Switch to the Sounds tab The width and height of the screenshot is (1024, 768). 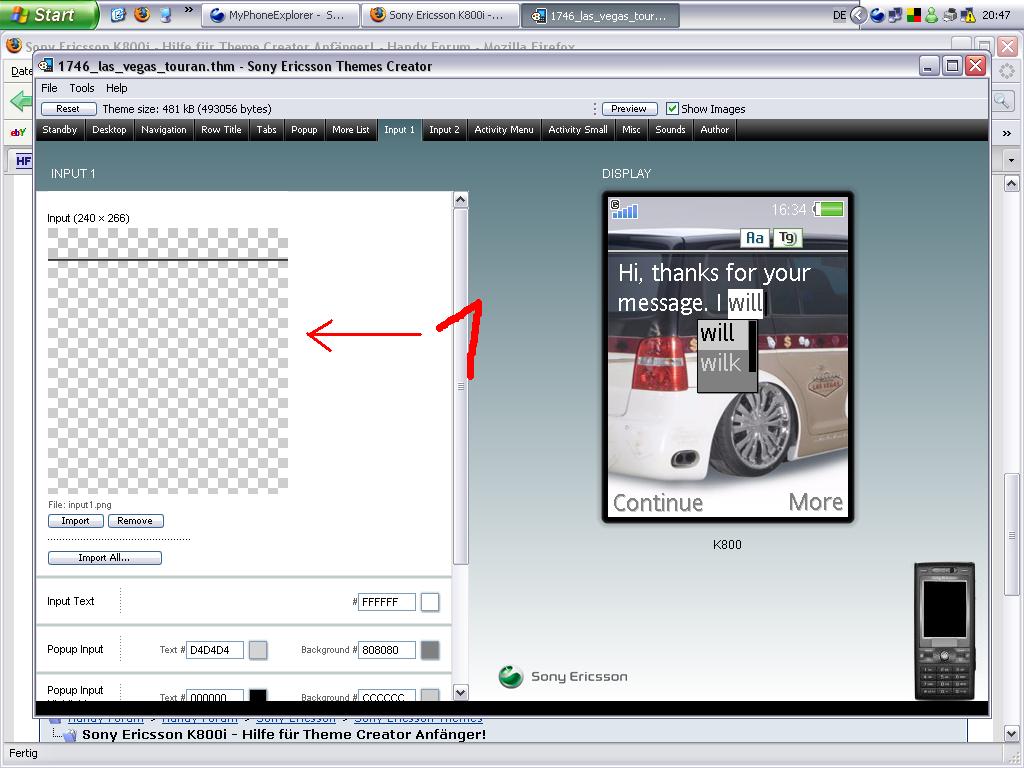(670, 130)
